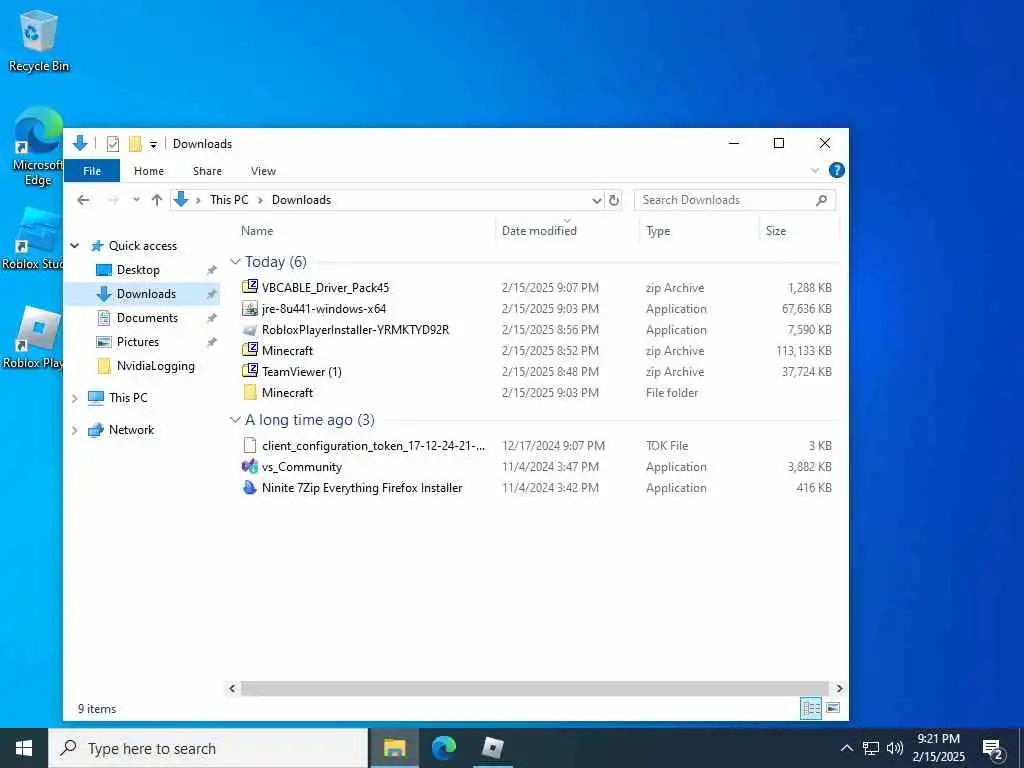This screenshot has height=768, width=1024.
Task: Launch Microsoft Edge from the desktop shortcut
Action: pyautogui.click(x=36, y=147)
